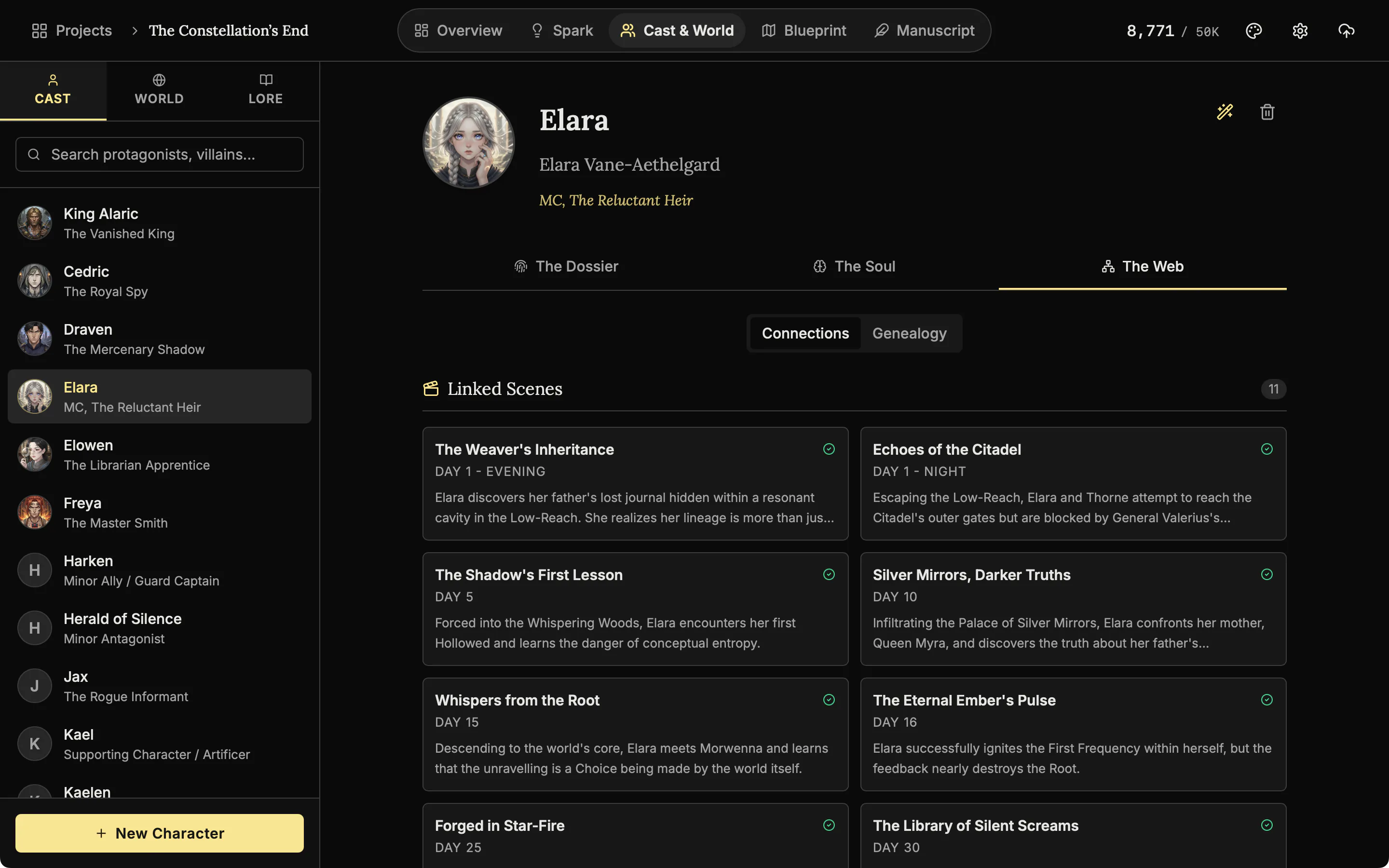Open The Soul tab
This screenshot has height=868, width=1389.
tap(854, 266)
